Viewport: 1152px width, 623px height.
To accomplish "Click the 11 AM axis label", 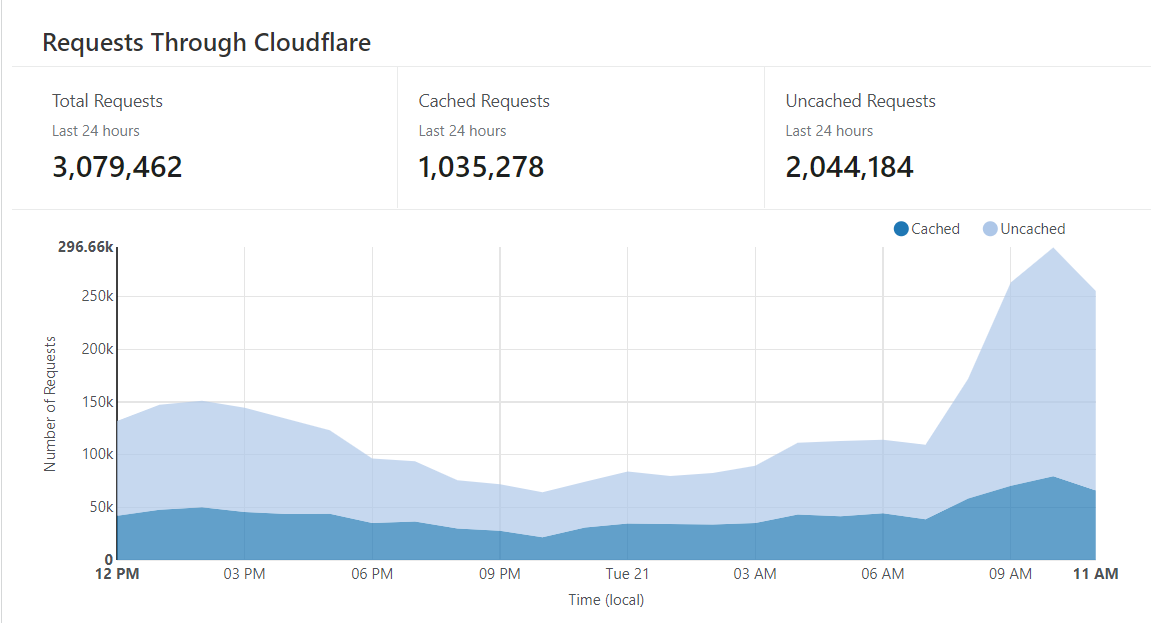I will coord(1095,574).
